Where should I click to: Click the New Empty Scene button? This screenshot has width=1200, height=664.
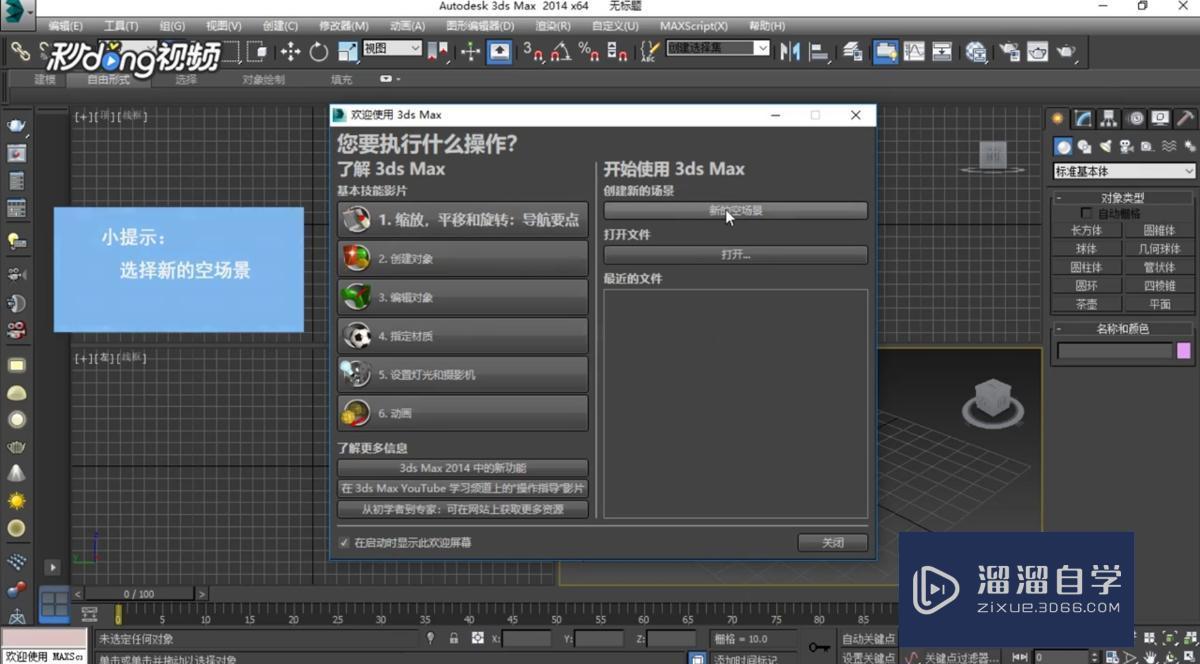735,210
